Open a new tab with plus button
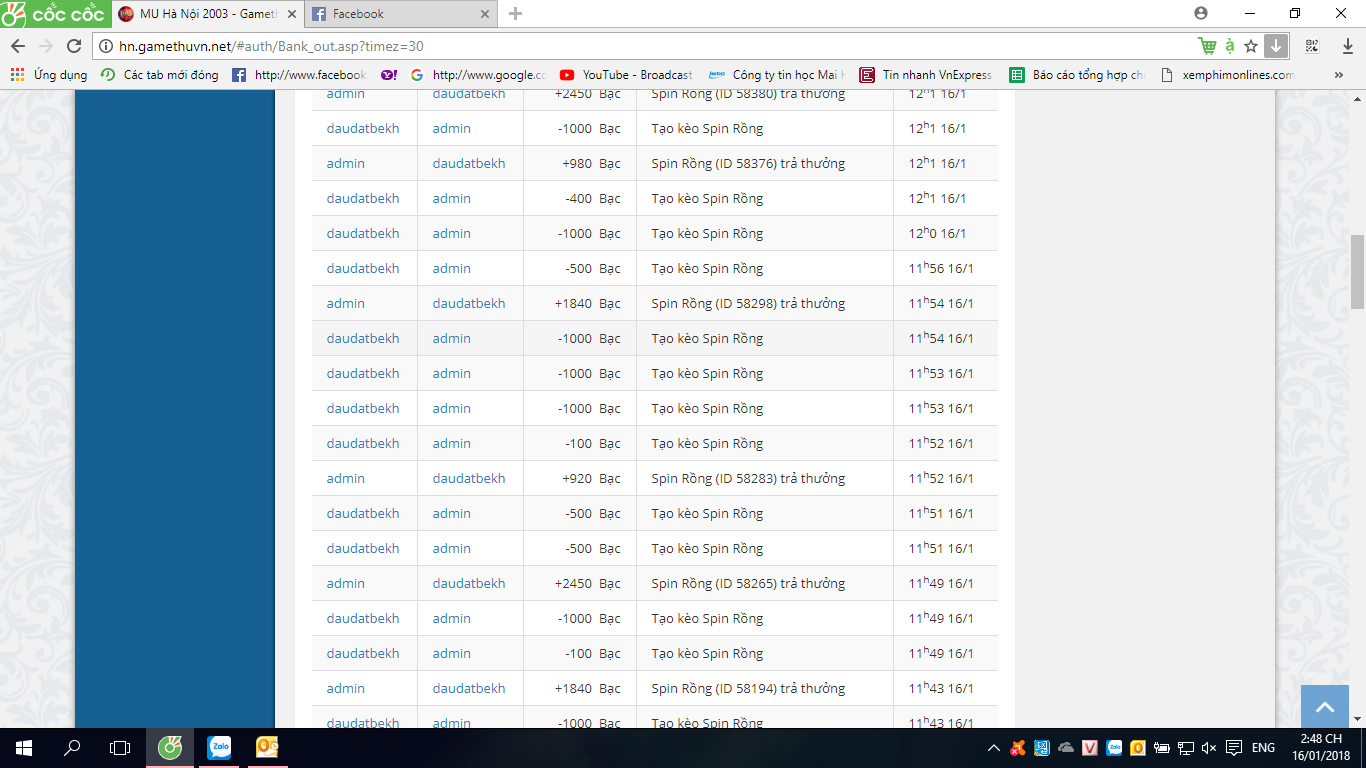This screenshot has height=768, width=1366. tap(515, 14)
